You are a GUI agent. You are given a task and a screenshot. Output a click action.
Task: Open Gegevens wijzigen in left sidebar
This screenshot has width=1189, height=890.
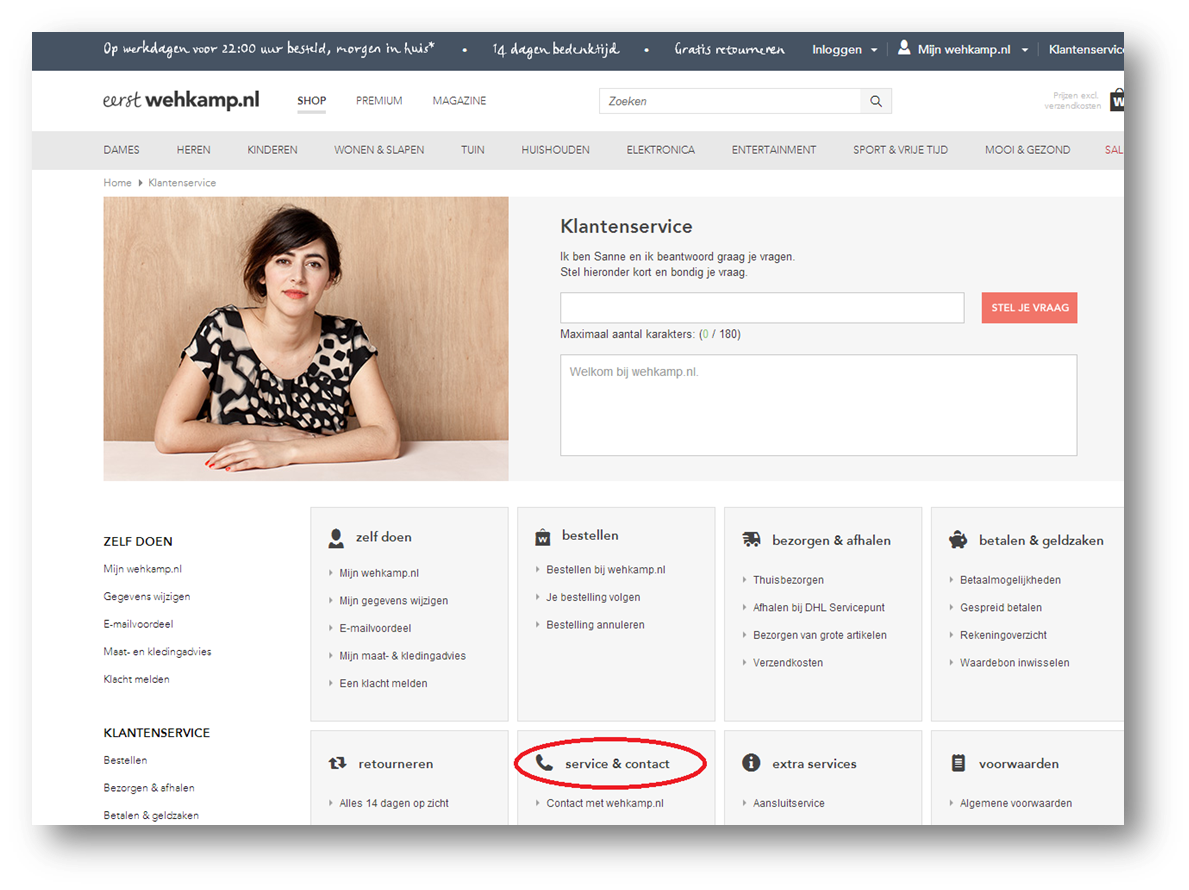point(146,597)
